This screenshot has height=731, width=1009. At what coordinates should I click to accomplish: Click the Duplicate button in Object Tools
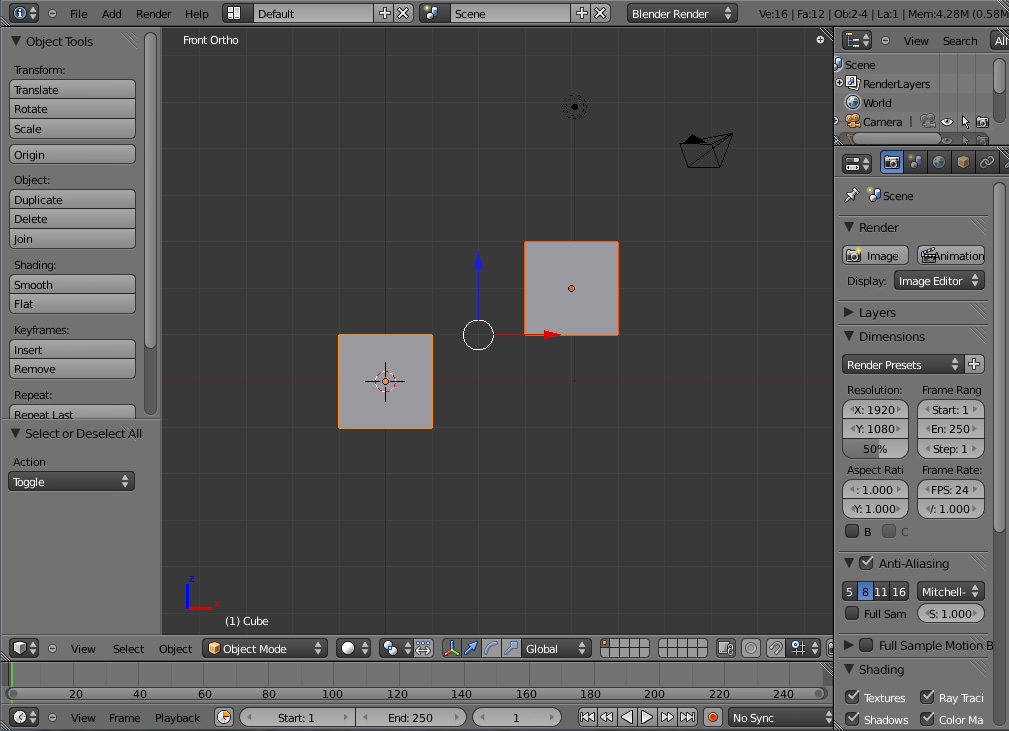(72, 200)
